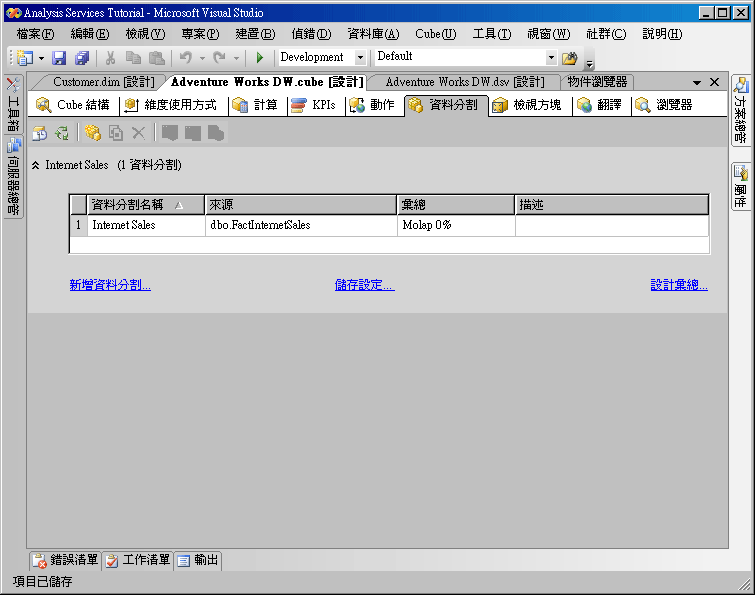Click the Reconnect icon in partition toolbar

[x=62, y=133]
